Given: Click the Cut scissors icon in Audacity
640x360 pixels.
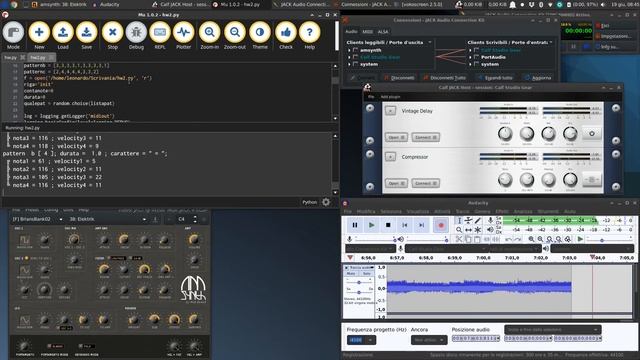Looking at the screenshot, I should (x=459, y=239).
